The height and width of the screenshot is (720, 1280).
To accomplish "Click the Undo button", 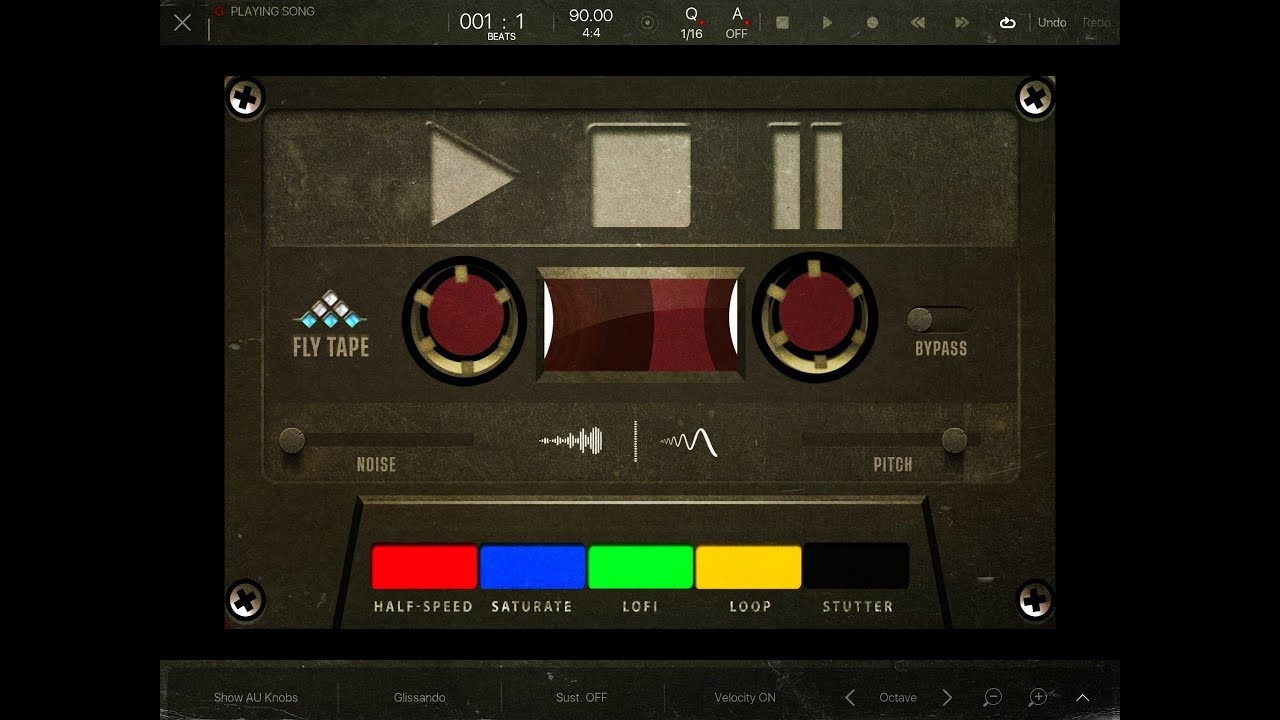I will [x=1052, y=22].
